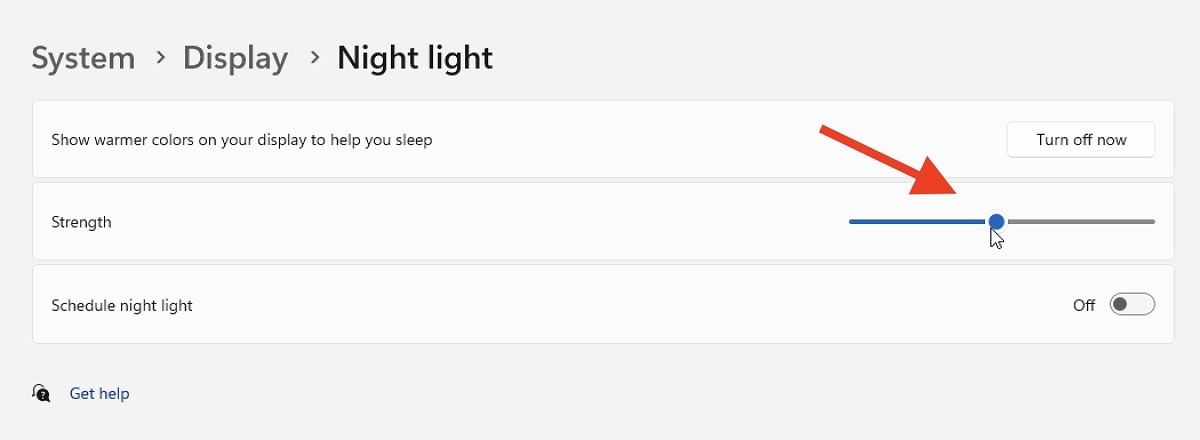Click the blue filled part of Strength slider
1200x440 pixels.
point(915,221)
